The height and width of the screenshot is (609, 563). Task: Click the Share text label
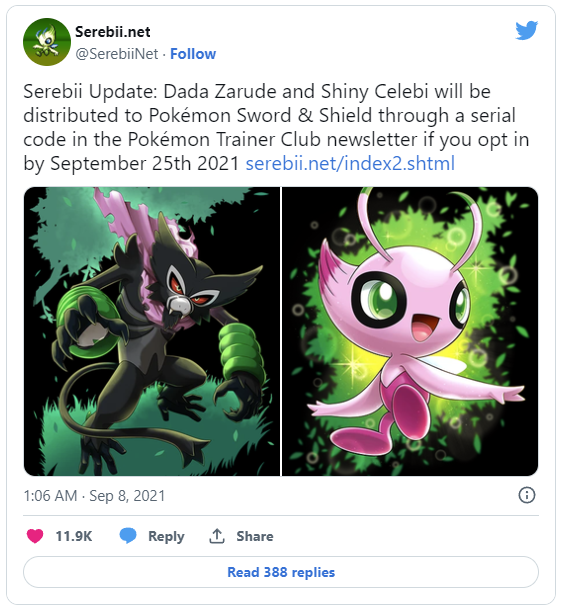tap(255, 536)
